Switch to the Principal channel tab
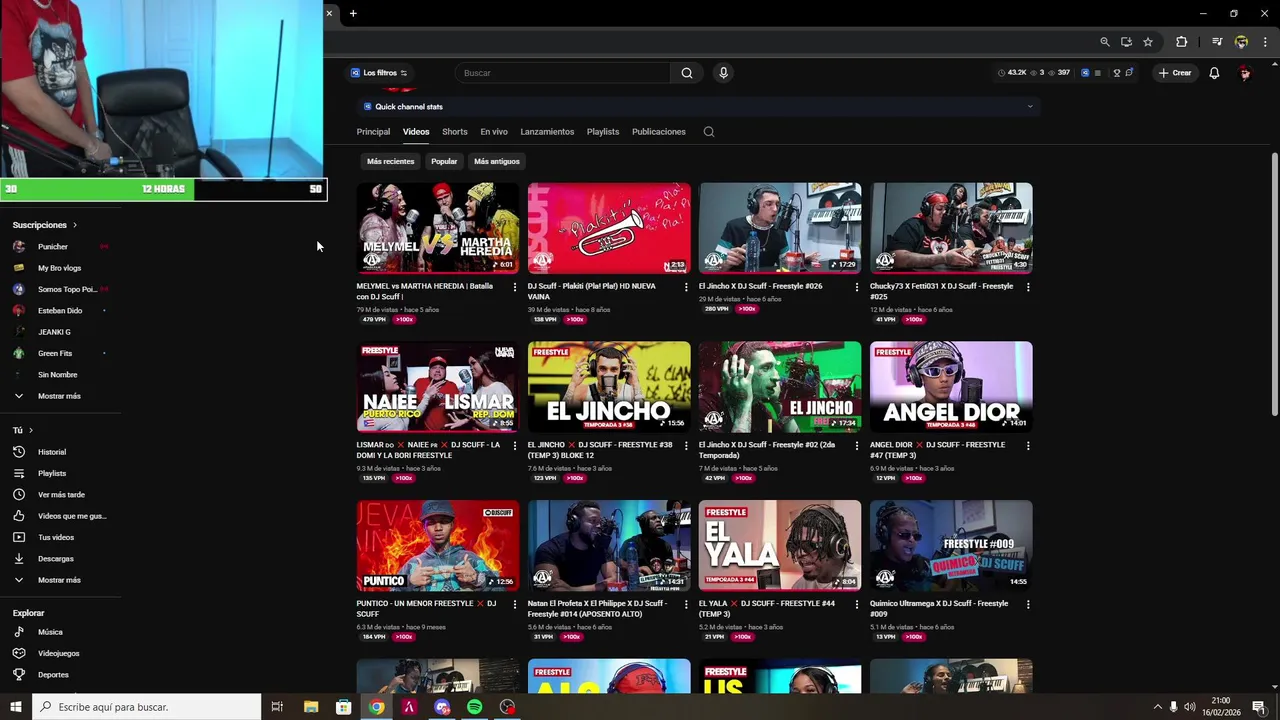The image size is (1280, 720). (373, 132)
